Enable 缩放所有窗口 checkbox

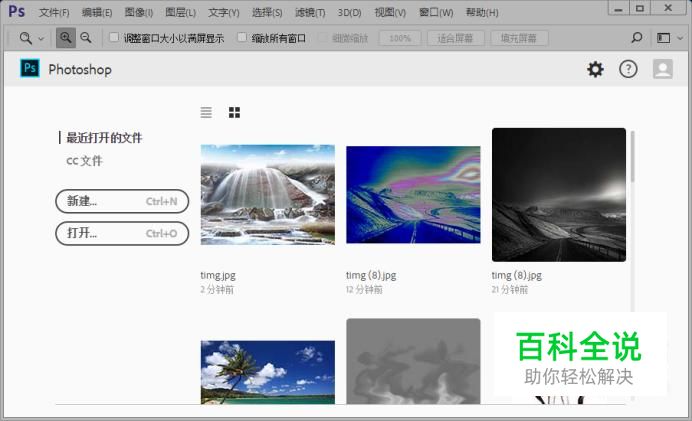(242, 37)
